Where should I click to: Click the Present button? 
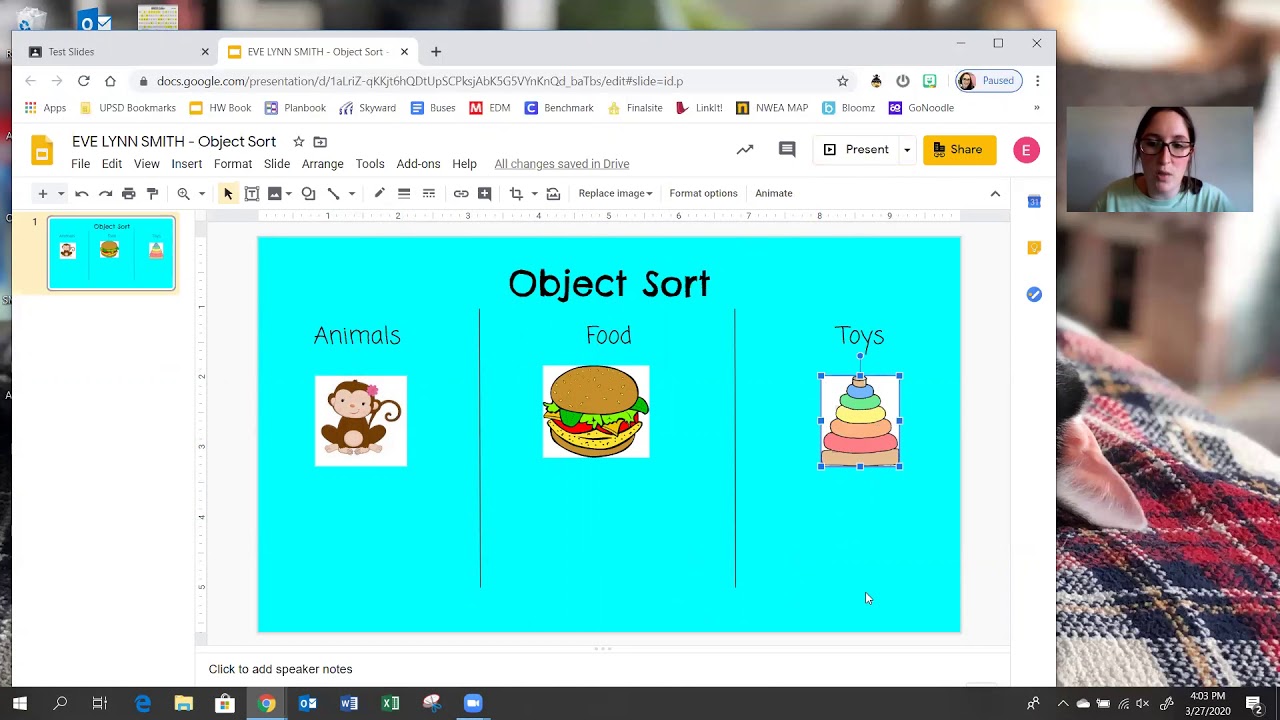click(856, 150)
